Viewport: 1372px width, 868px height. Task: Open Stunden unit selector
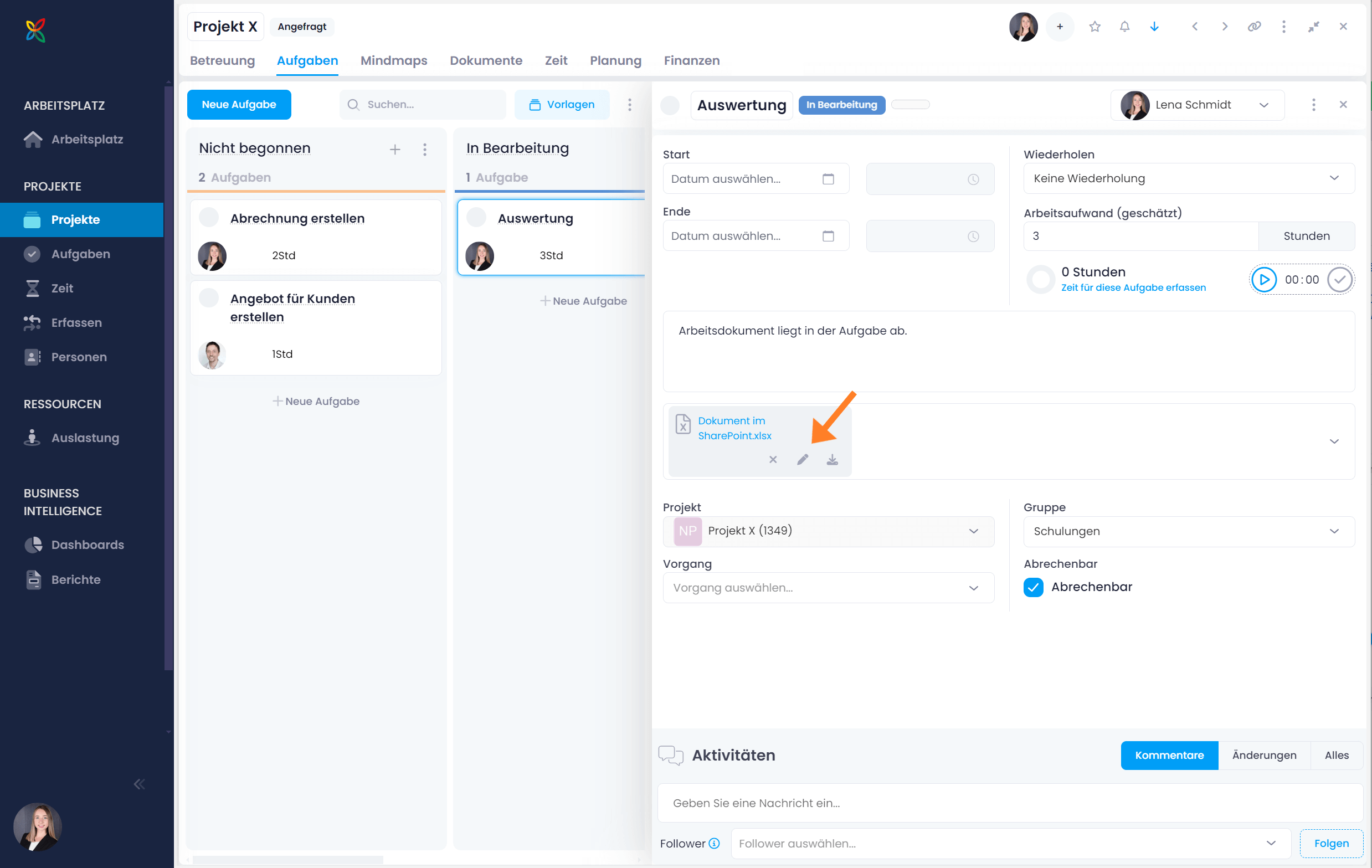[1306, 236]
